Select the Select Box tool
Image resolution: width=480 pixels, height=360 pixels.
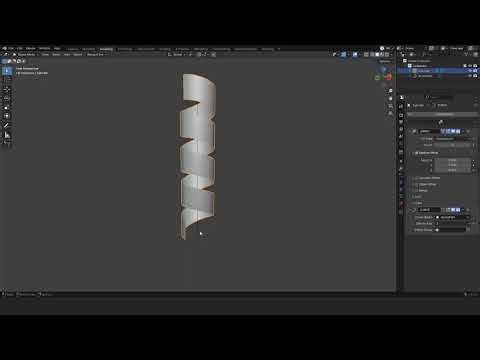coord(7,71)
